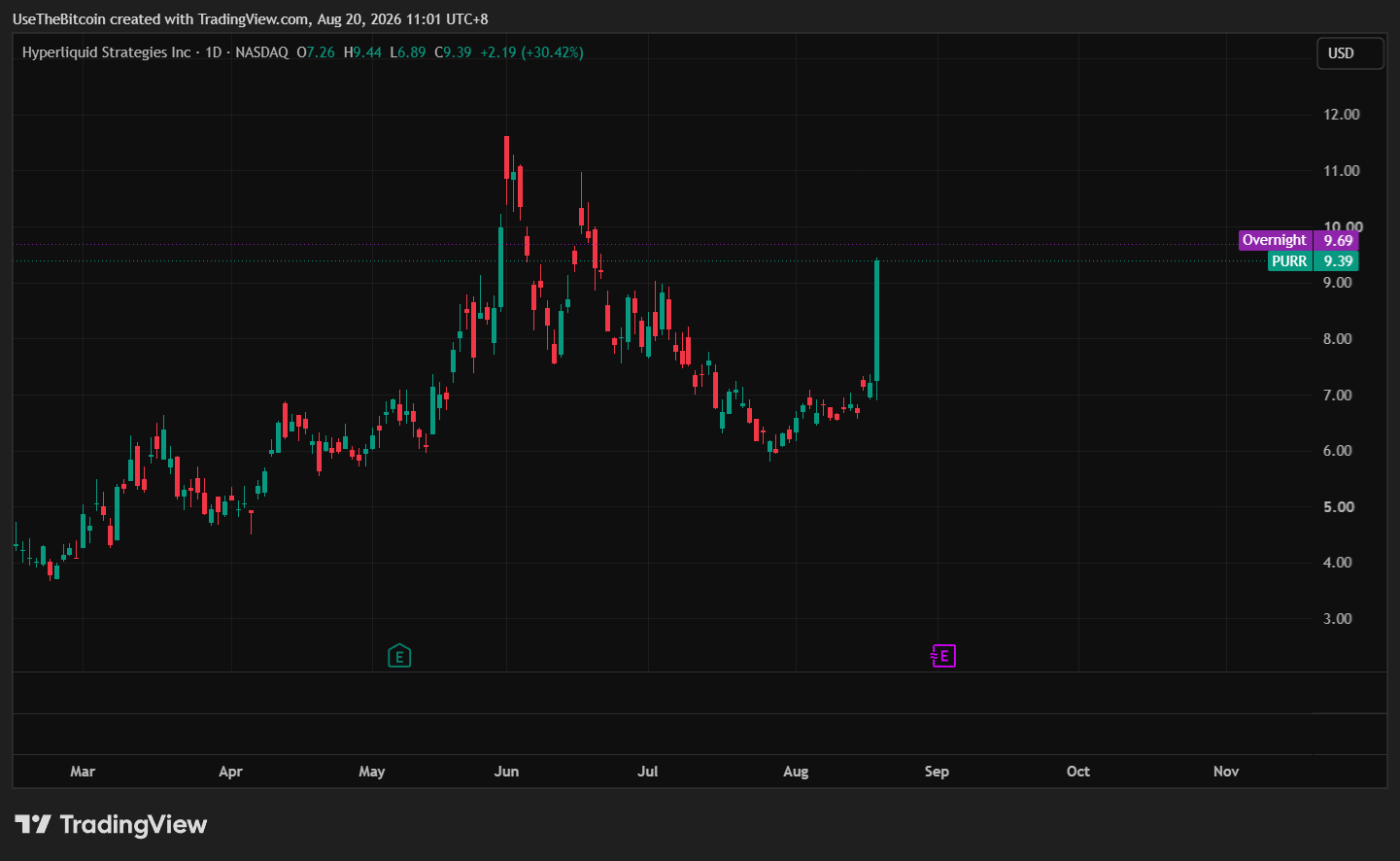Click the Jun label on the time axis
This screenshot has height=861, width=1400.
point(506,772)
